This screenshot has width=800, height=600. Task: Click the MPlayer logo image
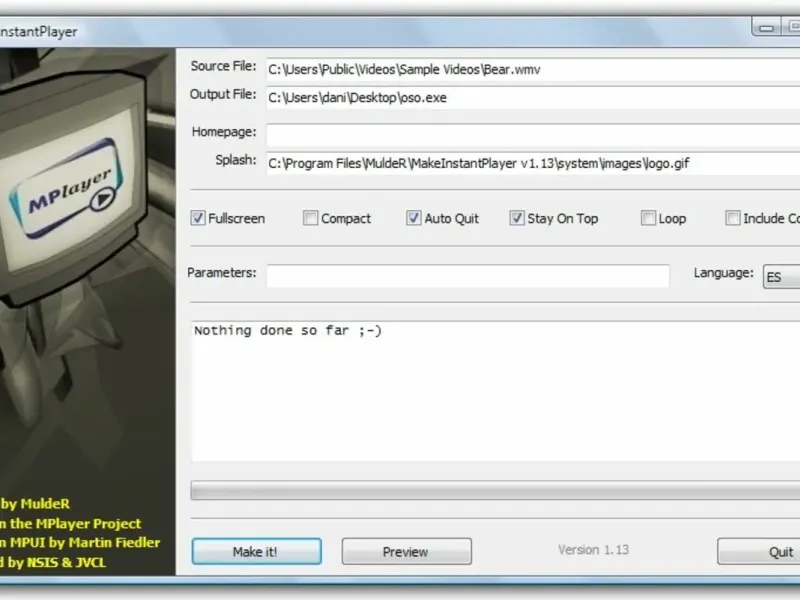[66, 190]
